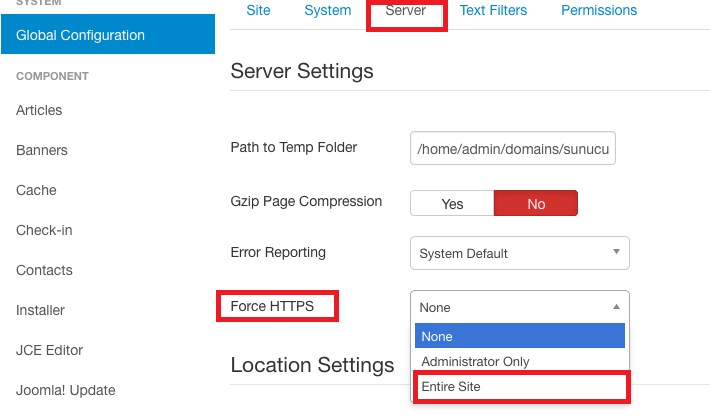This screenshot has height=418, width=710.
Task: Open the System tab
Action: (x=327, y=10)
